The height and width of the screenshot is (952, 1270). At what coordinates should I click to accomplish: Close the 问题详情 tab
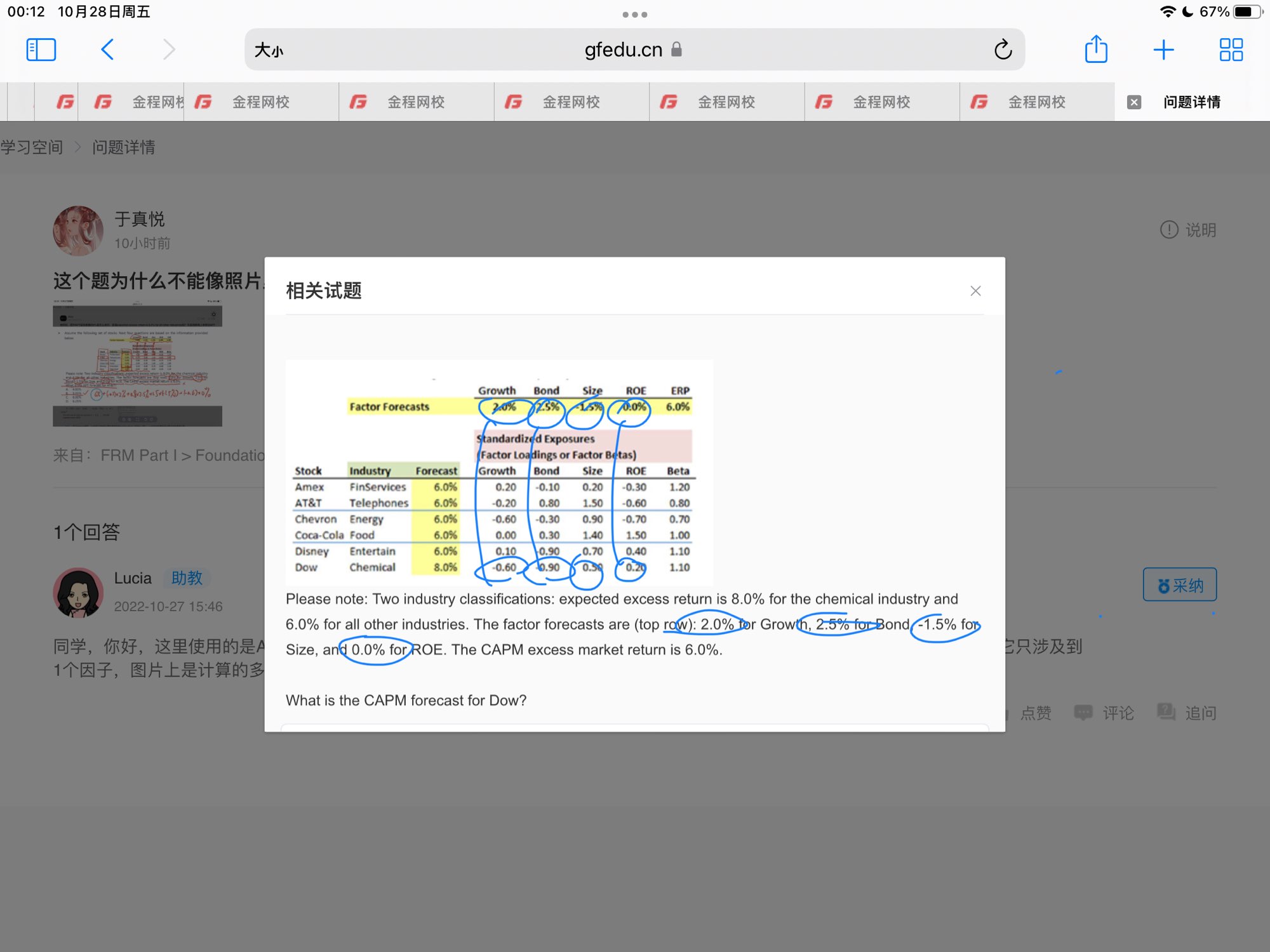1134,102
